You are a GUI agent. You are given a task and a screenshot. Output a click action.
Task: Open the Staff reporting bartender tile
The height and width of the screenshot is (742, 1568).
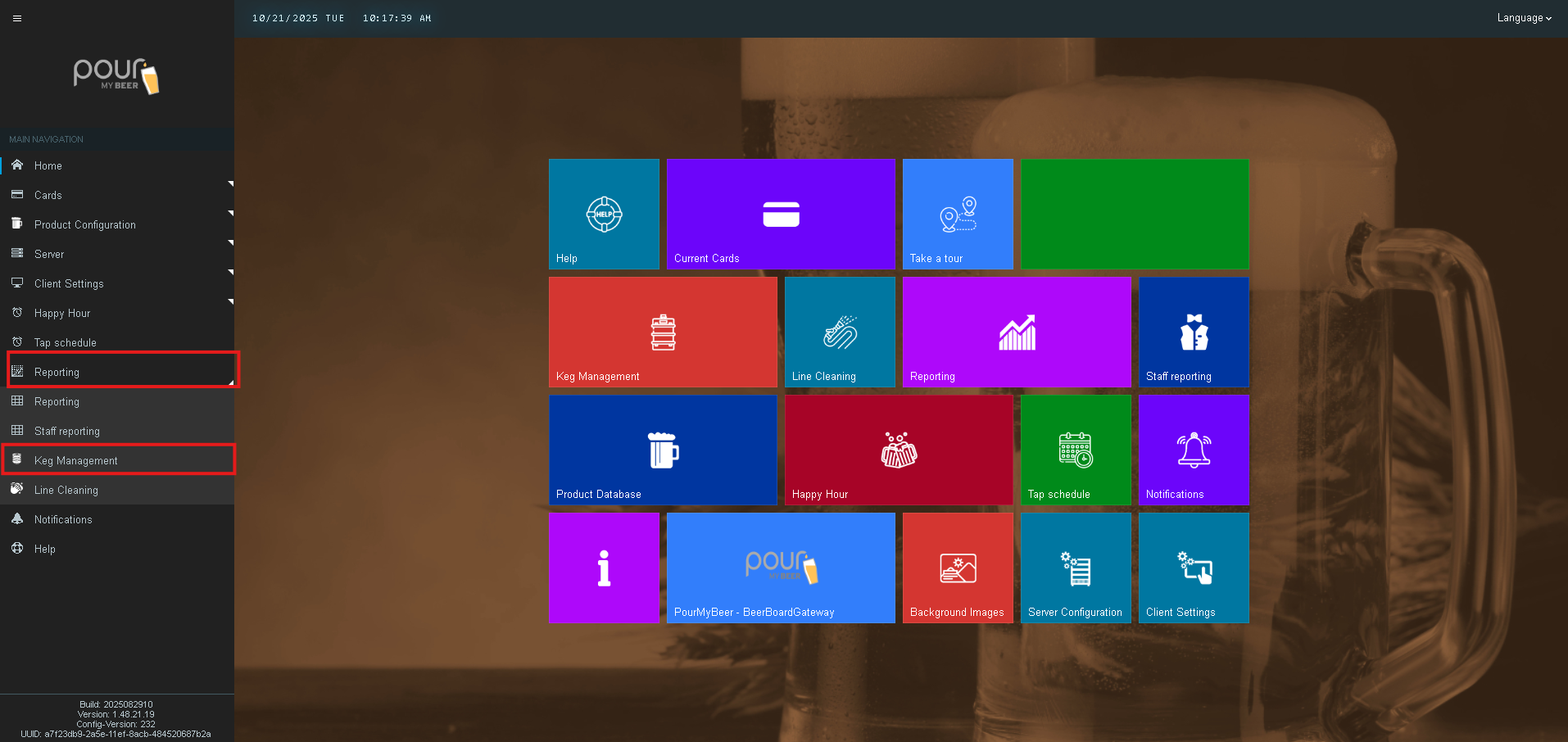[x=1194, y=332]
